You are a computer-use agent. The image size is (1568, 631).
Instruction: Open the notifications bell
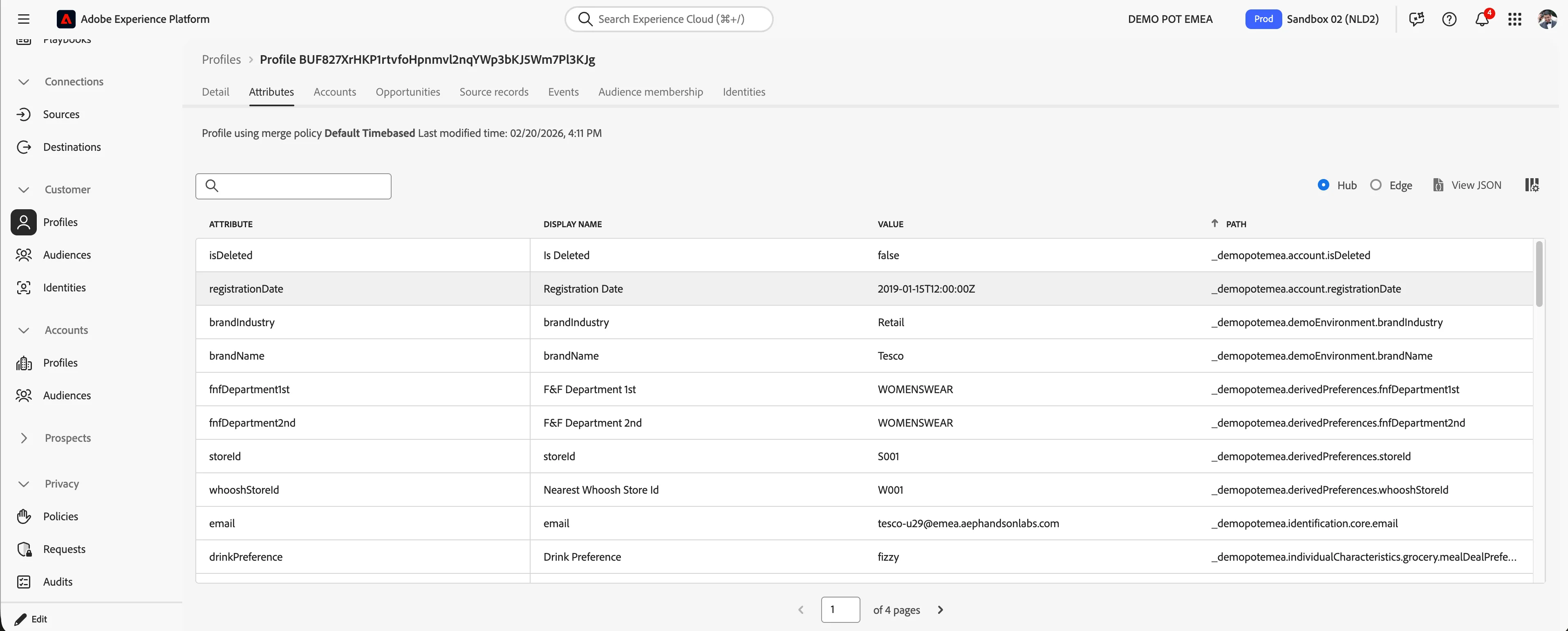(1482, 19)
